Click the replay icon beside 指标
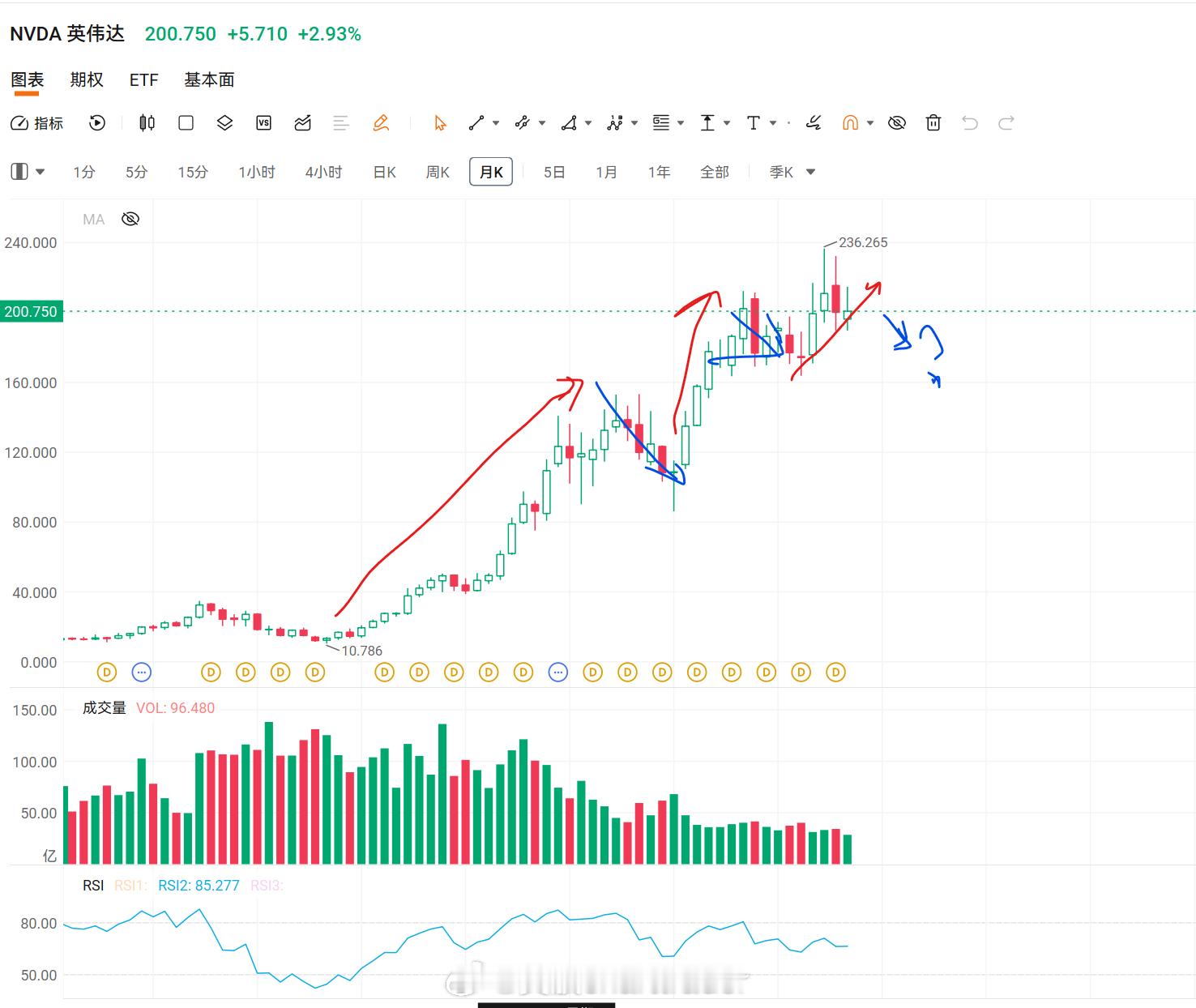The height and width of the screenshot is (1008, 1196). (97, 123)
